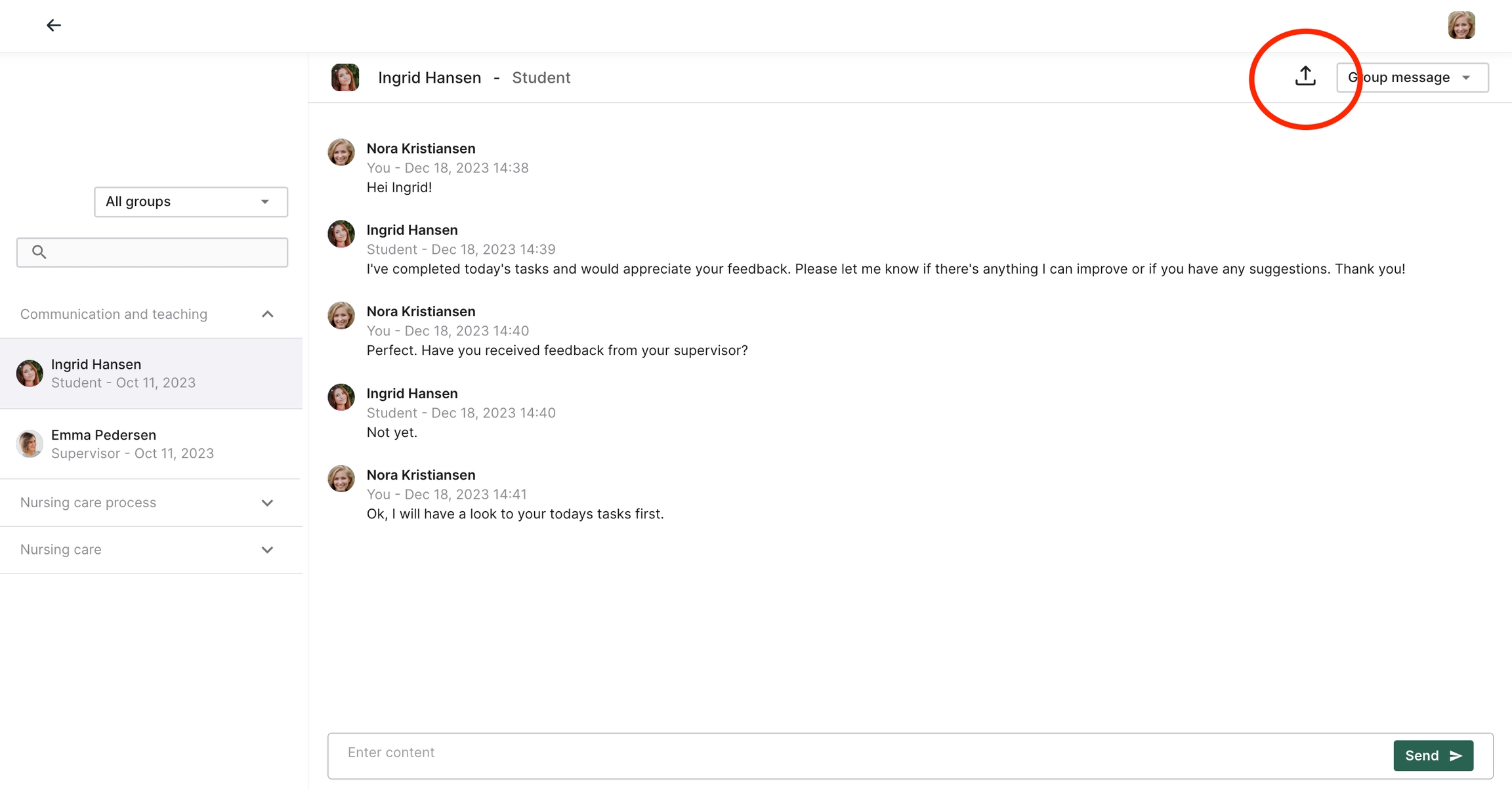Focus the sidebar search field
Image resolution: width=1512 pixels, height=790 pixels.
pos(164,252)
